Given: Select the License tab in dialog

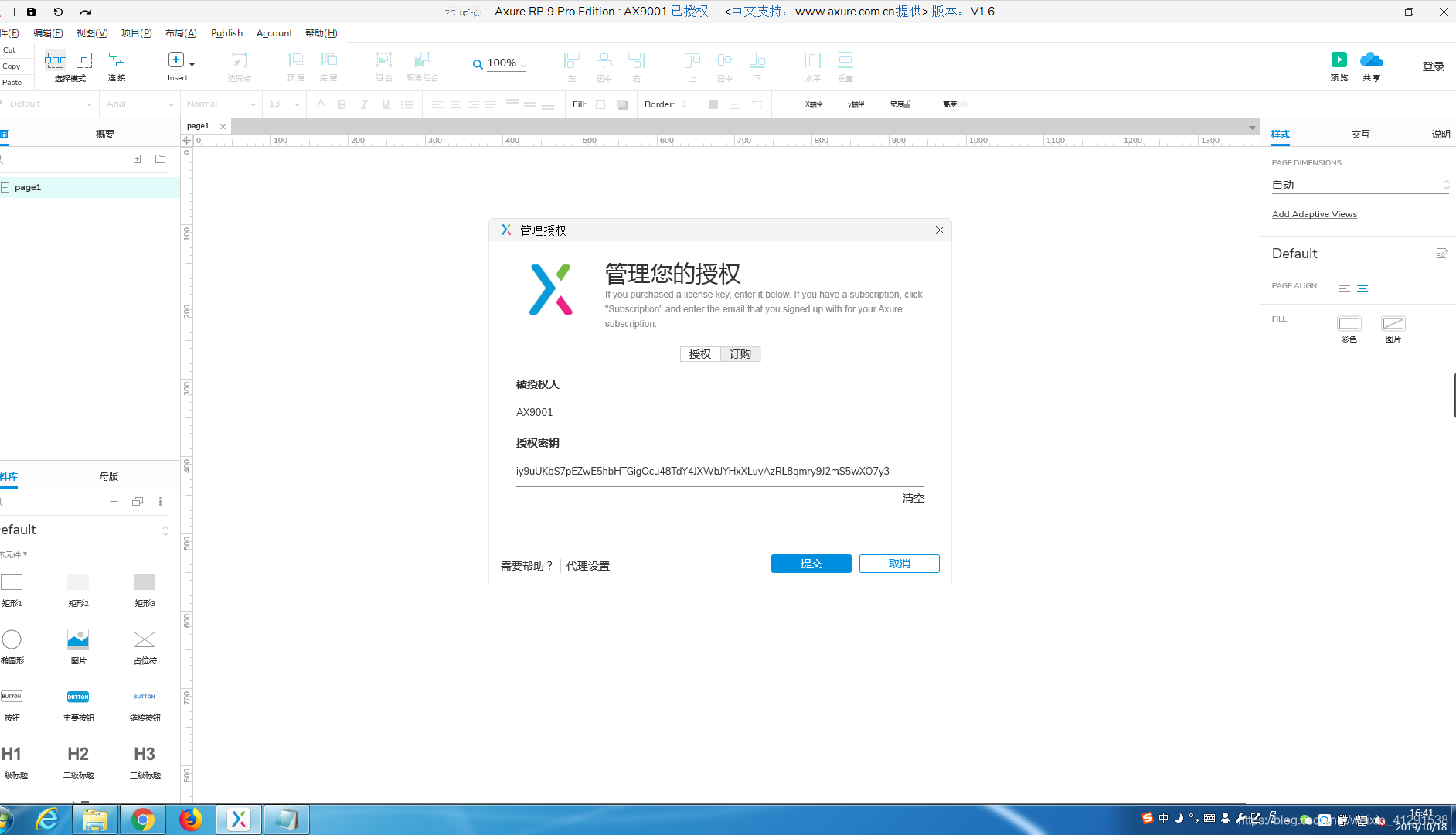Looking at the screenshot, I should point(700,354).
